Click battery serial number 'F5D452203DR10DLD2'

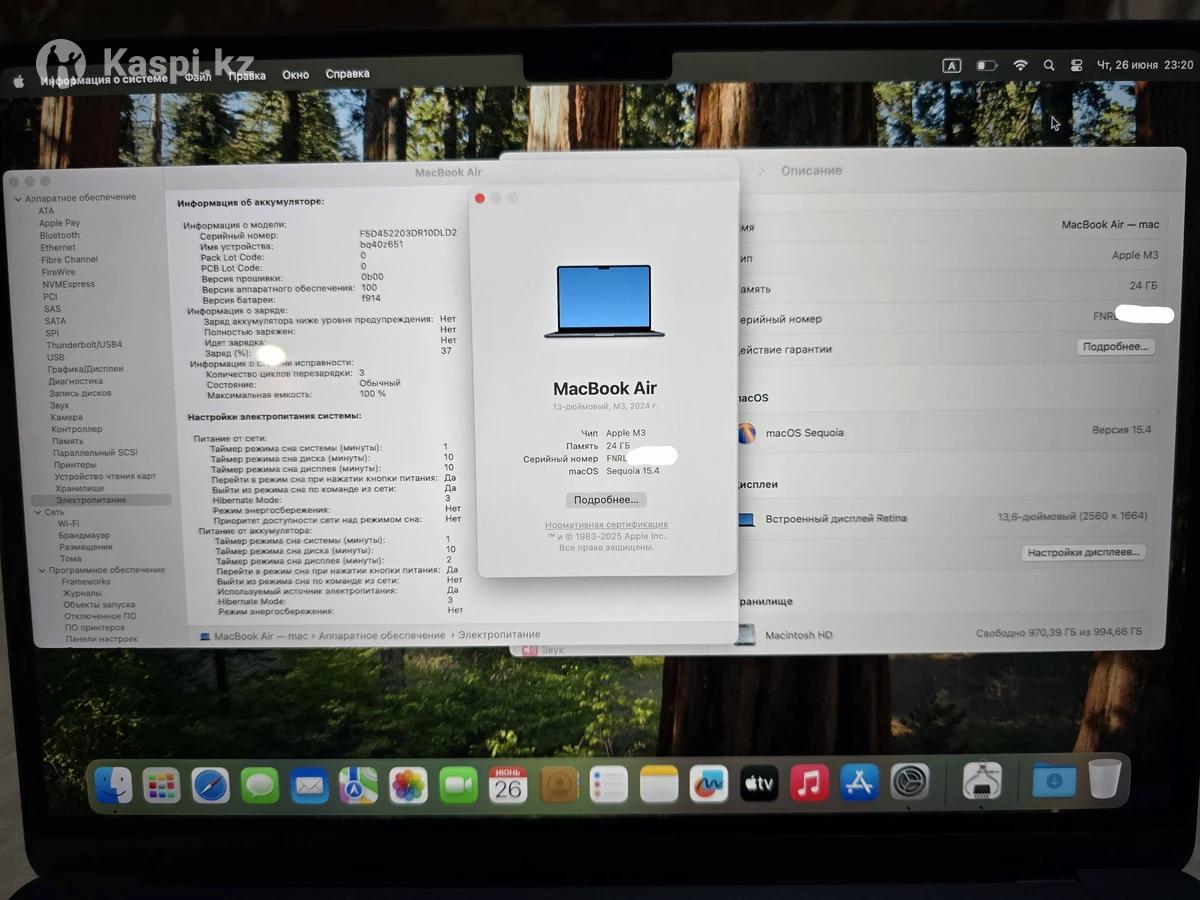coord(408,233)
